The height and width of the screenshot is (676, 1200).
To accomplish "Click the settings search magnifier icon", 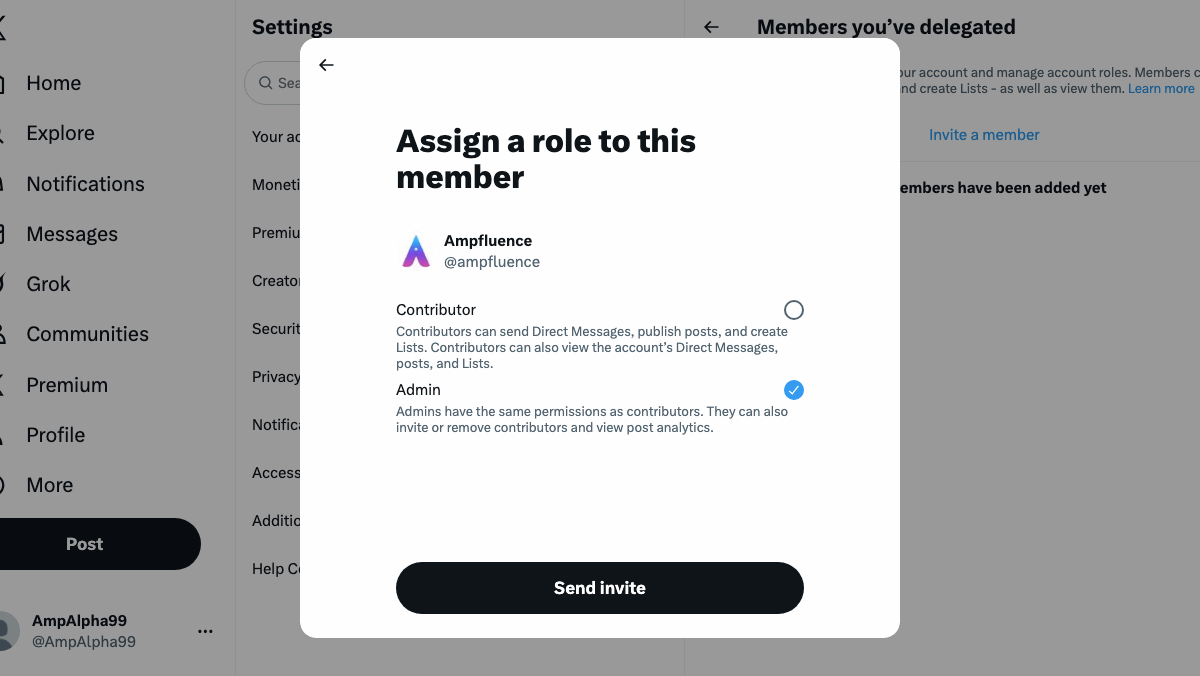I will click(x=266, y=83).
